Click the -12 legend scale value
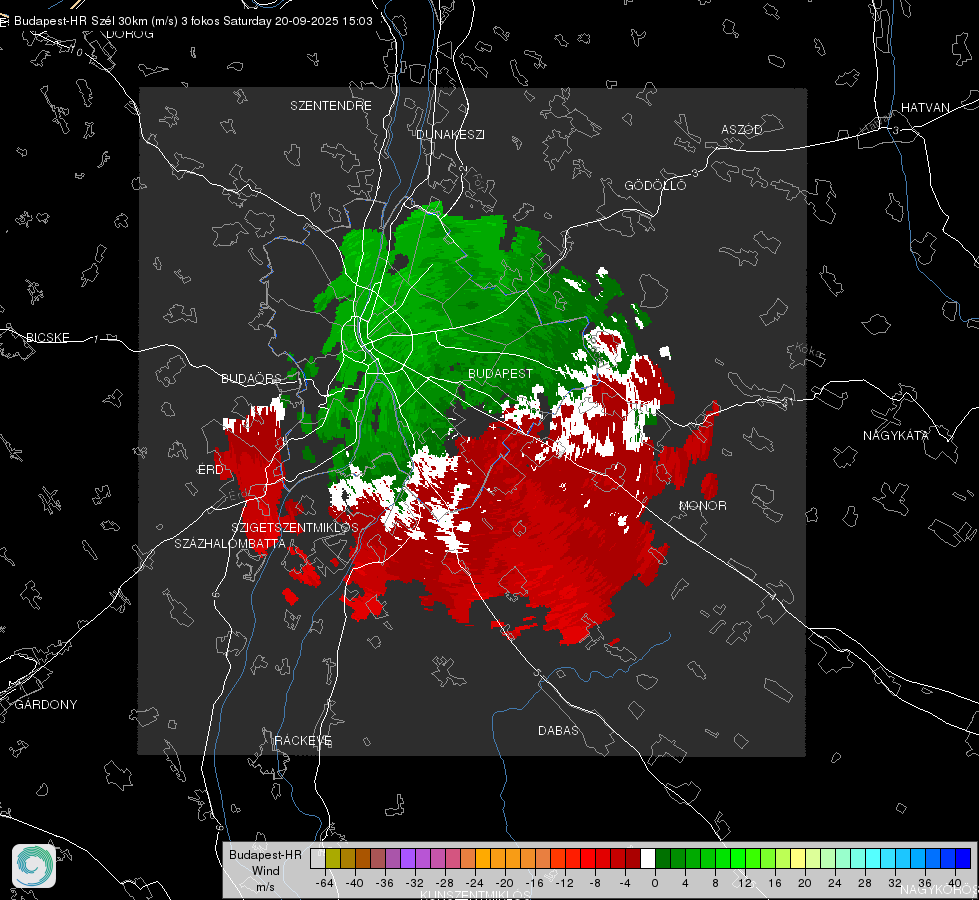Viewport: 979px width, 900px height. coord(564,883)
